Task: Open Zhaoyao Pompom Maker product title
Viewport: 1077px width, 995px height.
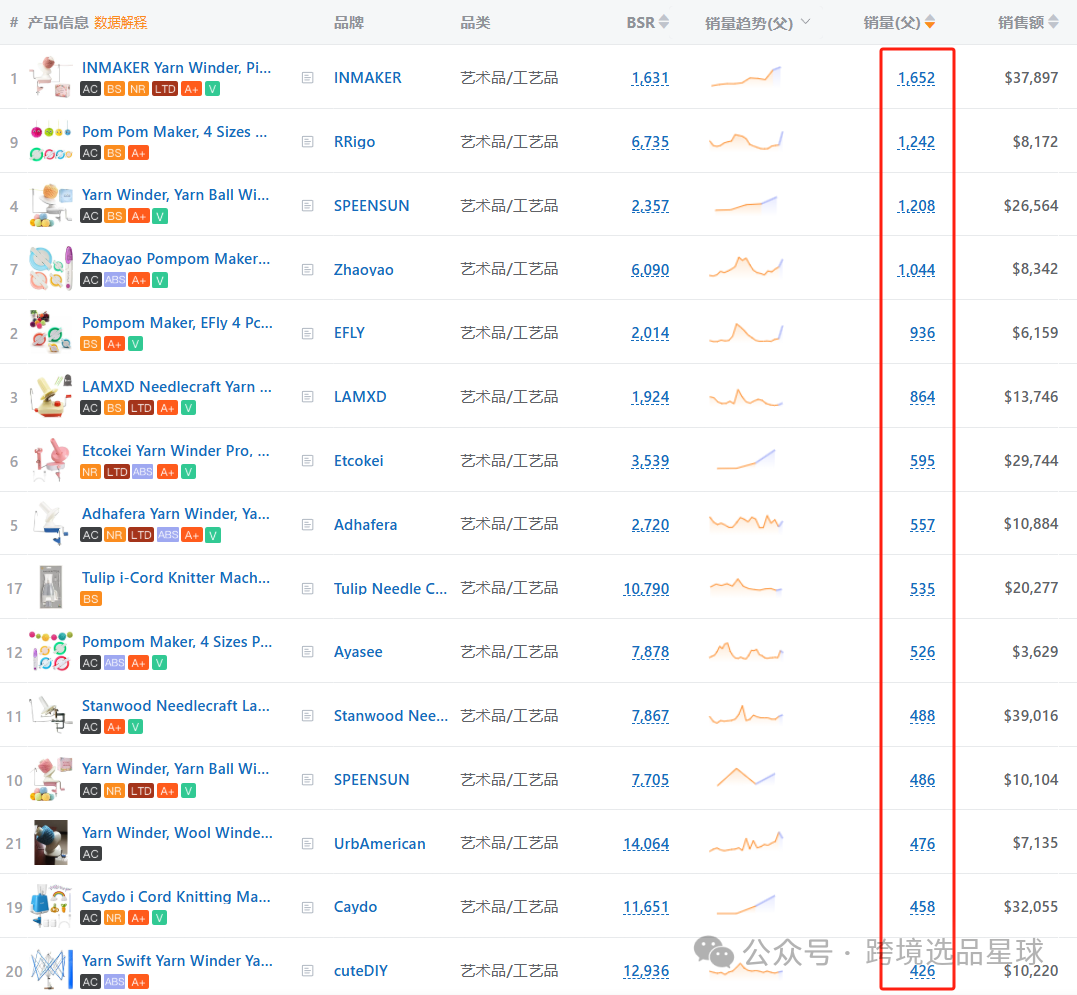Action: pyautogui.click(x=176, y=259)
